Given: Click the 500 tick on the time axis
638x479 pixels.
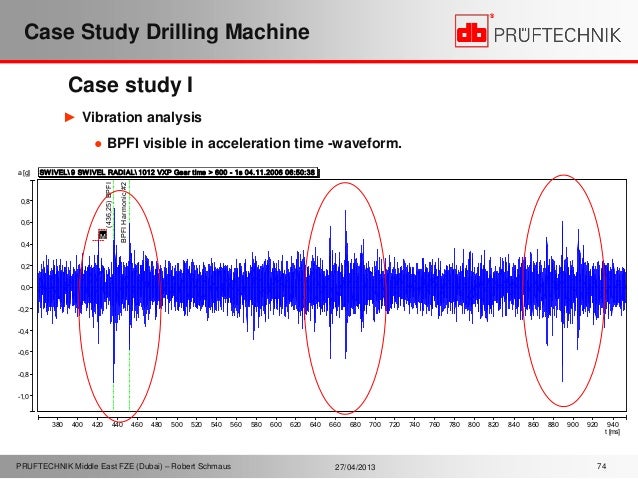Looking at the screenshot, I should pyautogui.click(x=177, y=424).
